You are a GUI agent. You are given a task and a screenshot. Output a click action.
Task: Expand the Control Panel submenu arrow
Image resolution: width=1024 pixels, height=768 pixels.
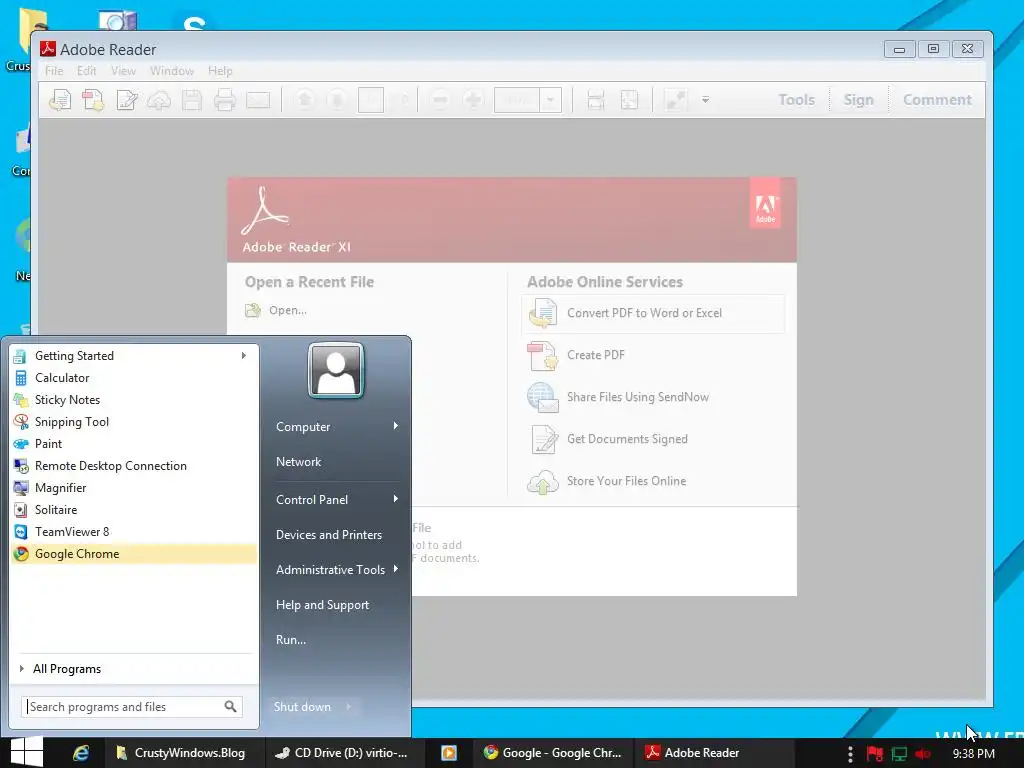(x=395, y=500)
